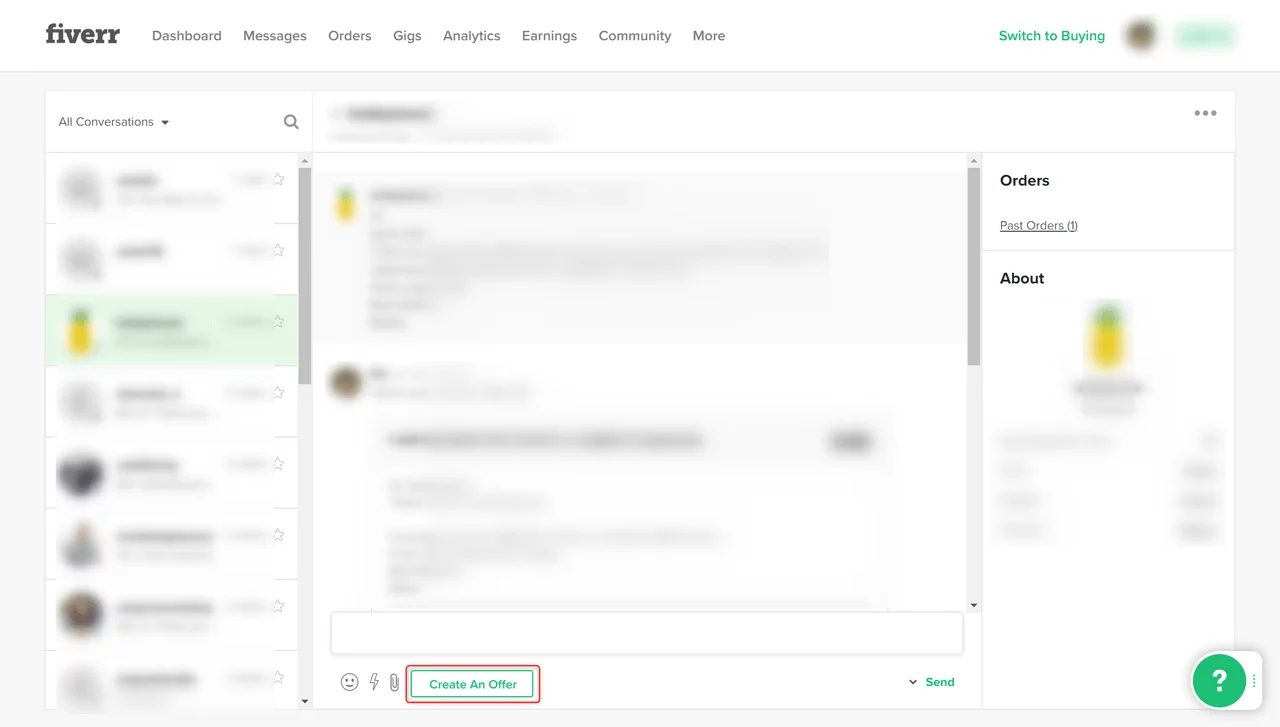Screen dimensions: 1280x727
Task: Star the highlighted pineapple avatar conversation
Action: [x=278, y=321]
